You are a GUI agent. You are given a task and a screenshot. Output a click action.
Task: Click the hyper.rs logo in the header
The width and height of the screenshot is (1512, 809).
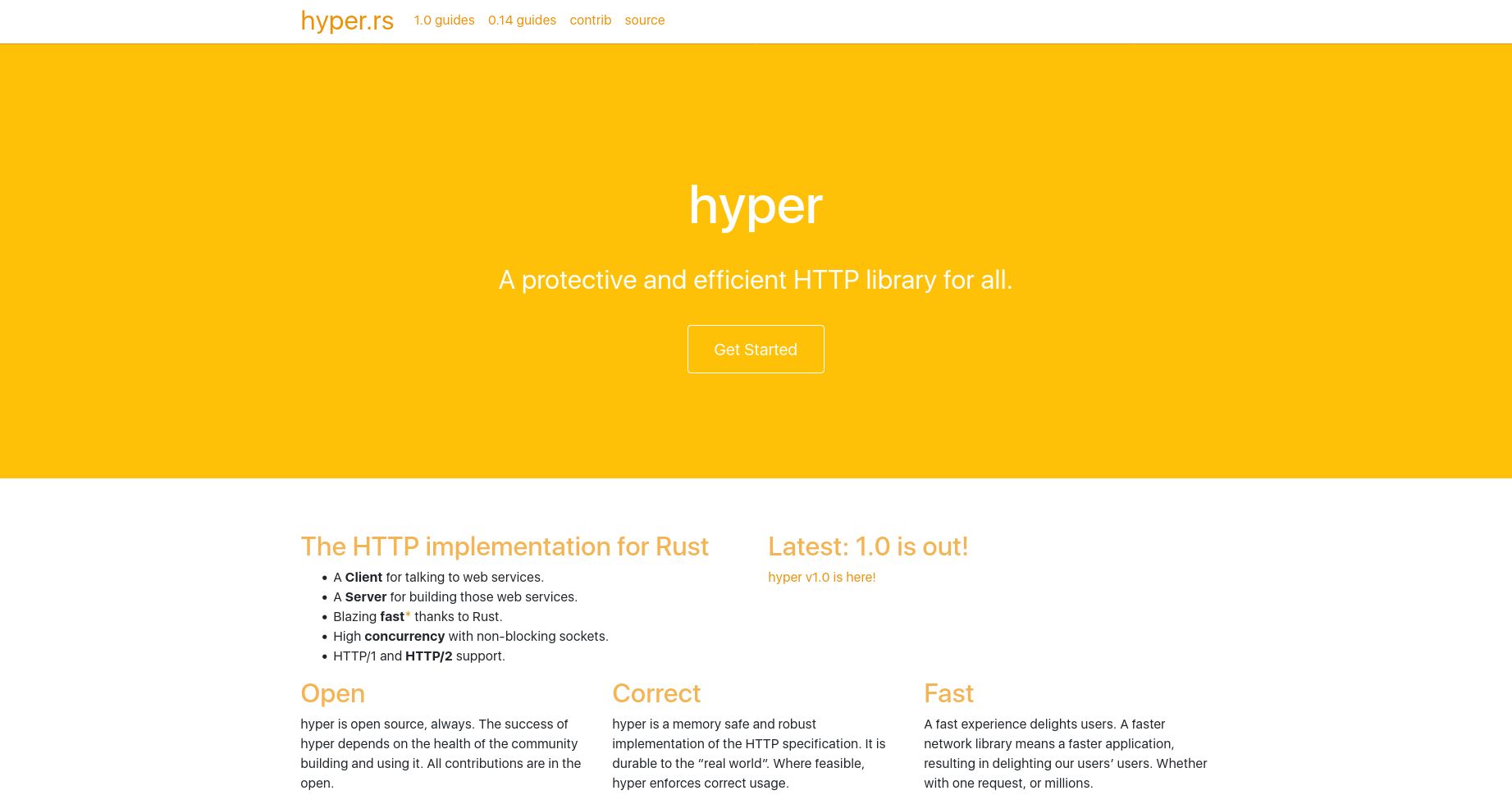pyautogui.click(x=346, y=21)
